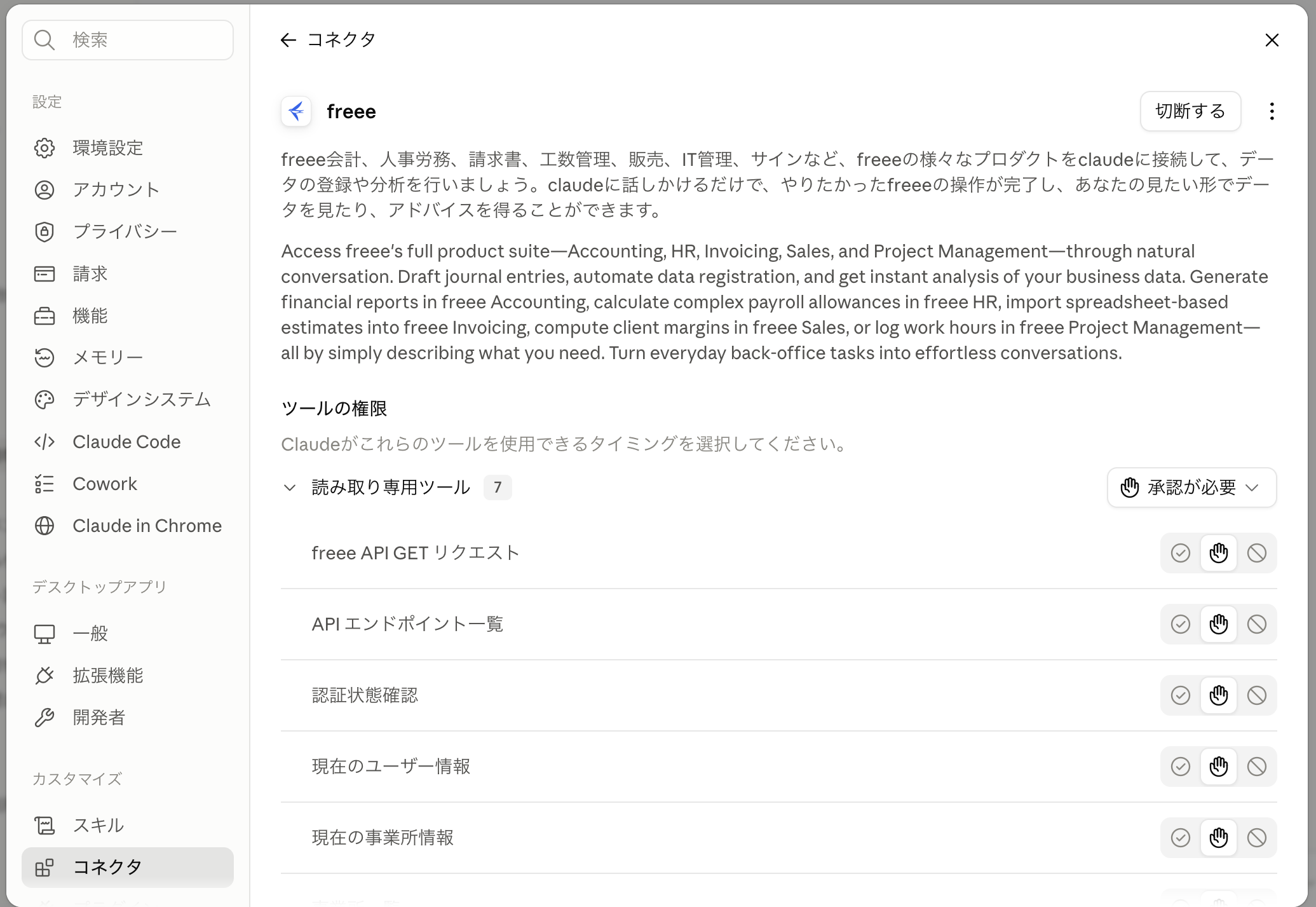1316x907 pixels.
Task: Click the plug icon beside 拡張機能
Action: pos(44,676)
